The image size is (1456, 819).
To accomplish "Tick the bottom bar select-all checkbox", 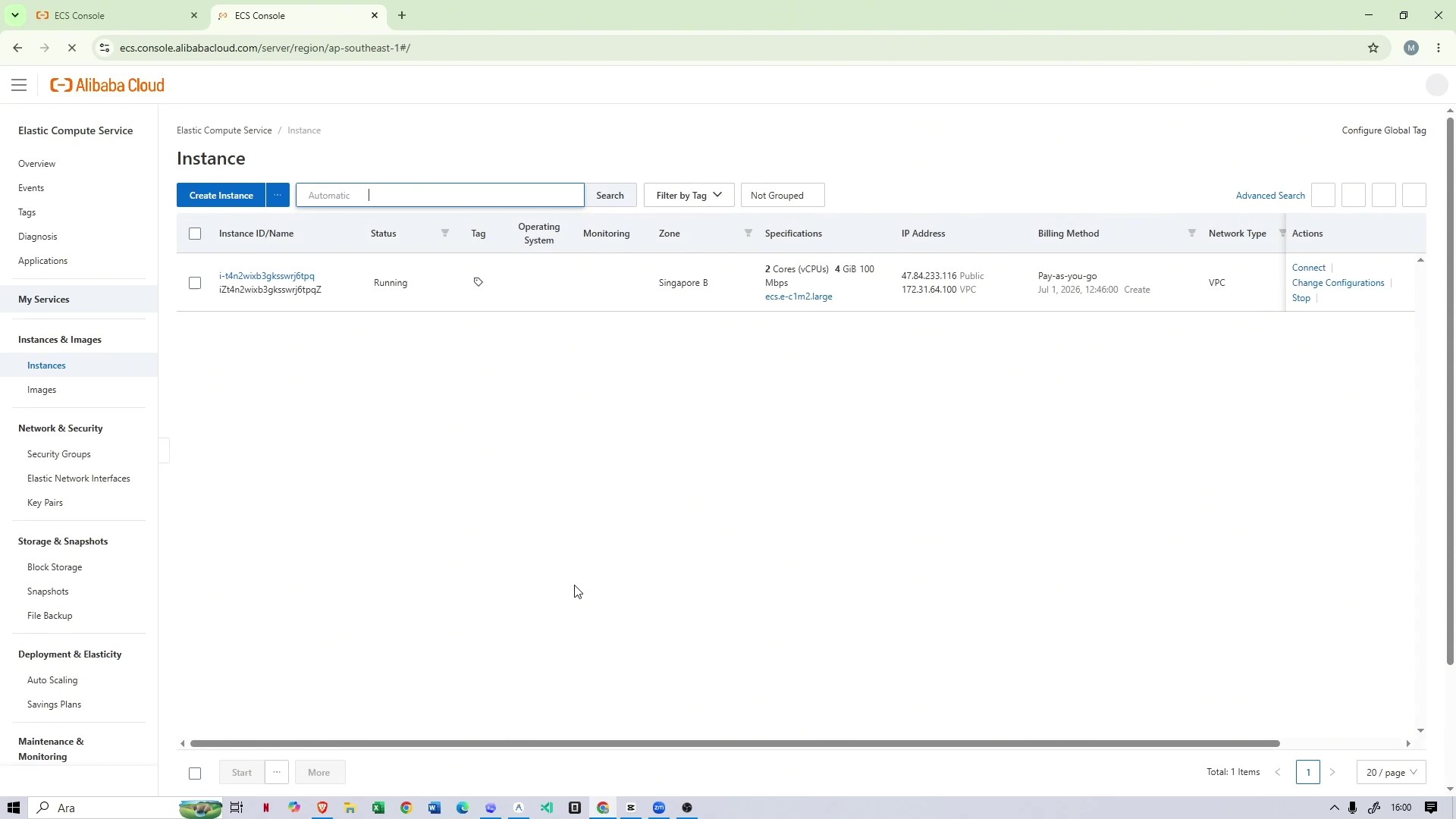I will pos(195,773).
